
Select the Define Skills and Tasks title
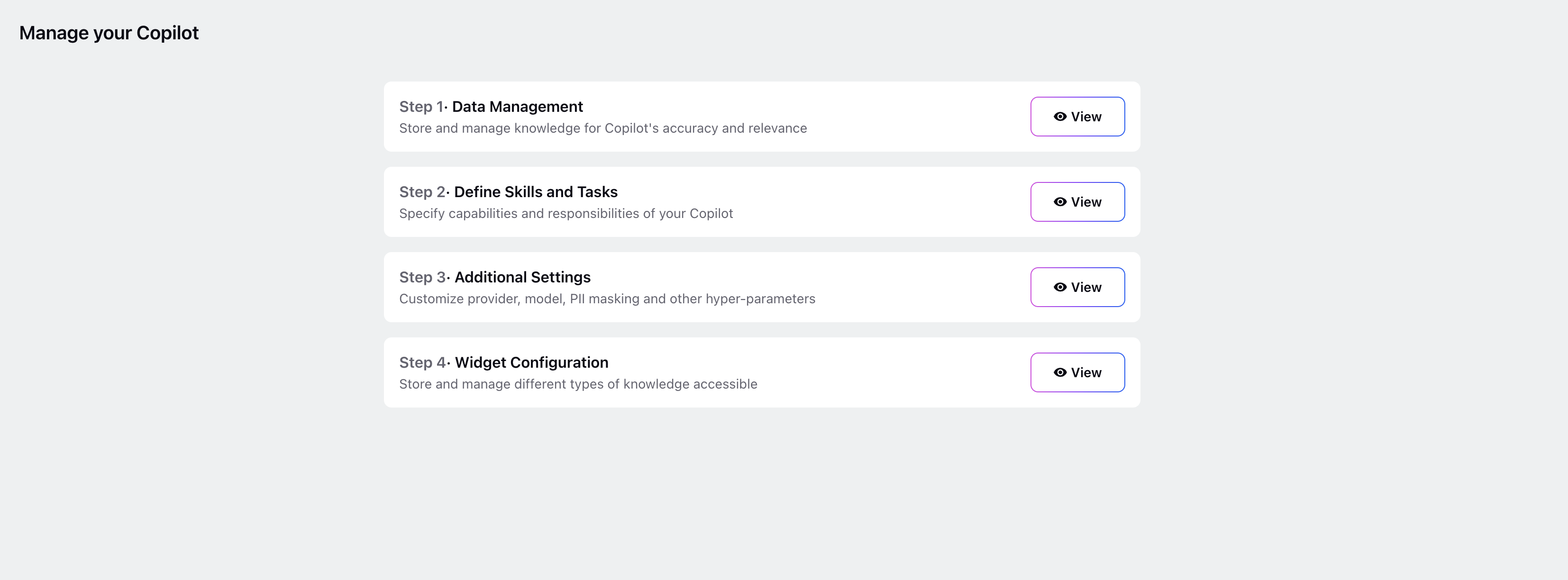point(536,192)
